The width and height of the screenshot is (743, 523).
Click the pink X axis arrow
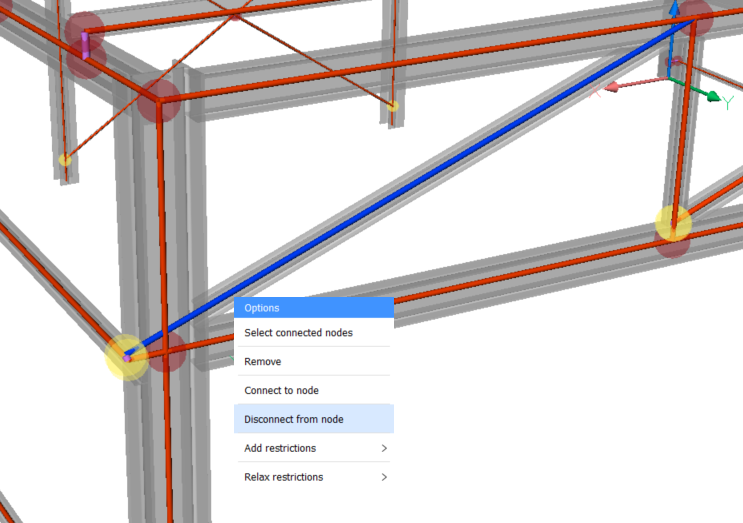(x=615, y=88)
